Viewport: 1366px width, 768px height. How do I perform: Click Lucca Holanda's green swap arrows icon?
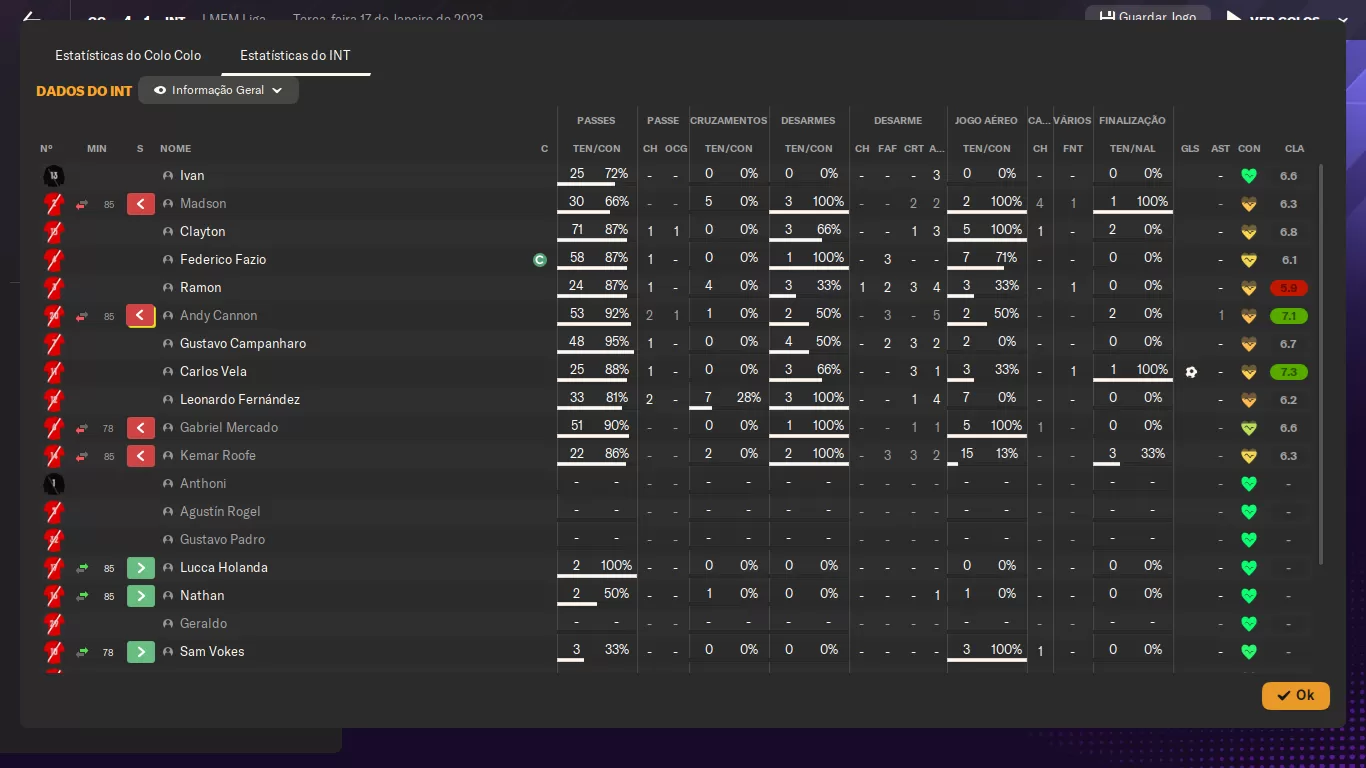82,568
